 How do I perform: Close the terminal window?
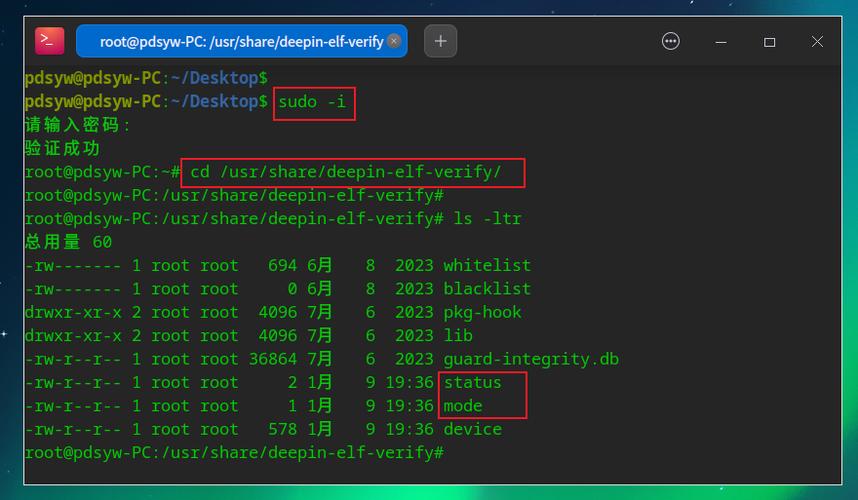[x=817, y=42]
